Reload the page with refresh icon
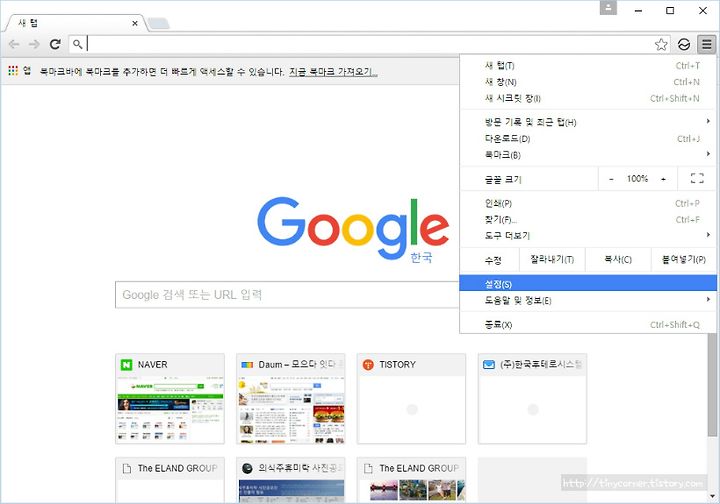This screenshot has width=720, height=504. click(x=55, y=44)
